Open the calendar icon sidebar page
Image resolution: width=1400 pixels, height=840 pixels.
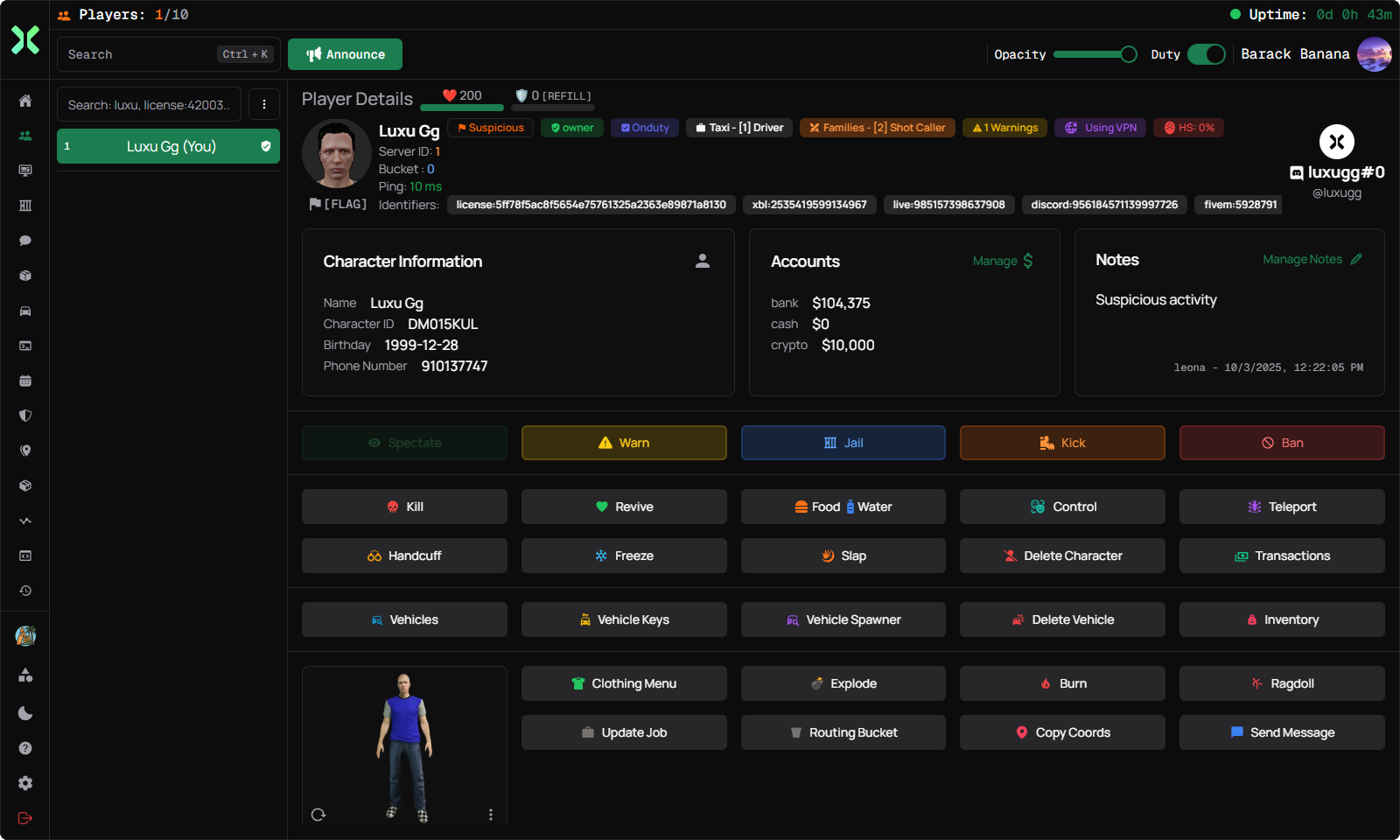click(x=25, y=381)
